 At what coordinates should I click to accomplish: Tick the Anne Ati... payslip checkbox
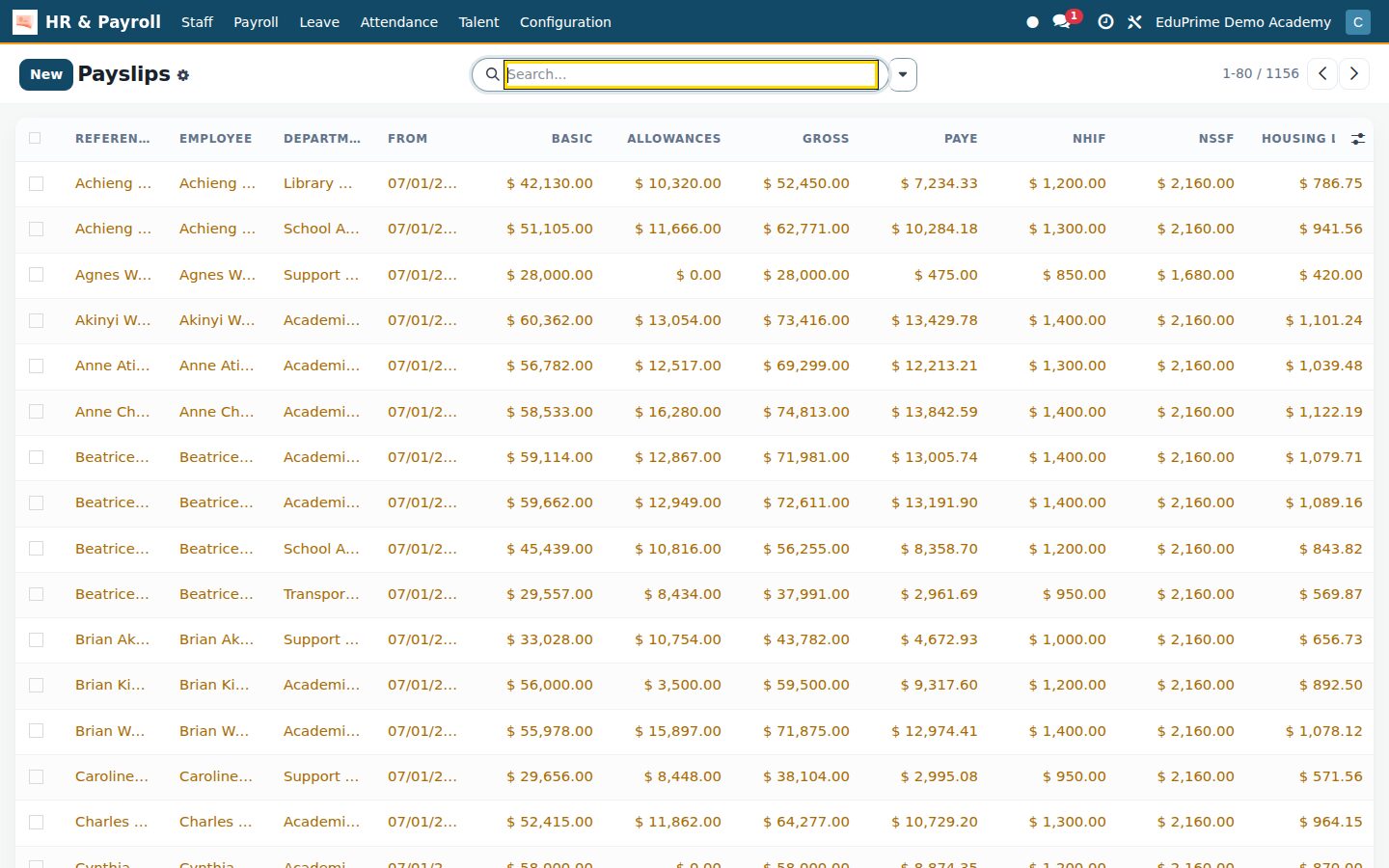tap(36, 366)
